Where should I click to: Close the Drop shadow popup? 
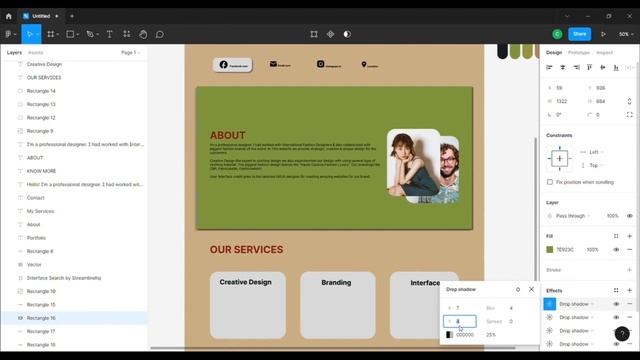click(x=531, y=289)
